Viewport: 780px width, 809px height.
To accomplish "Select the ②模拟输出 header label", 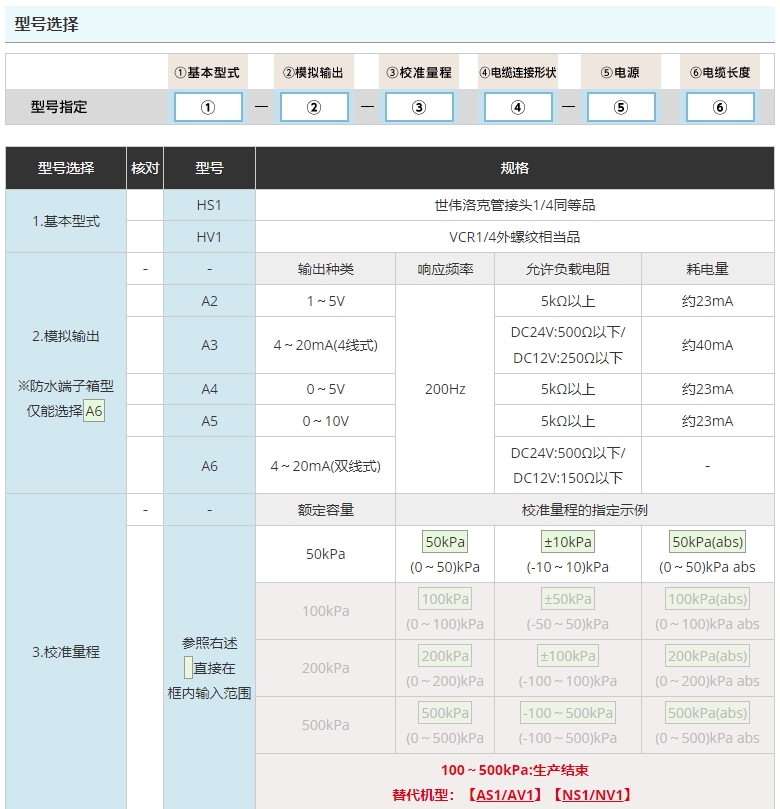I will 314,72.
